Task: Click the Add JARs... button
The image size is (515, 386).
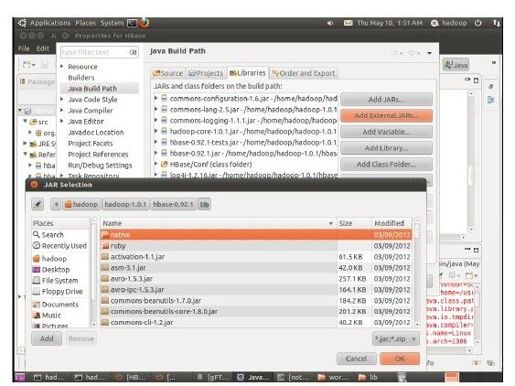Action: 386,99
